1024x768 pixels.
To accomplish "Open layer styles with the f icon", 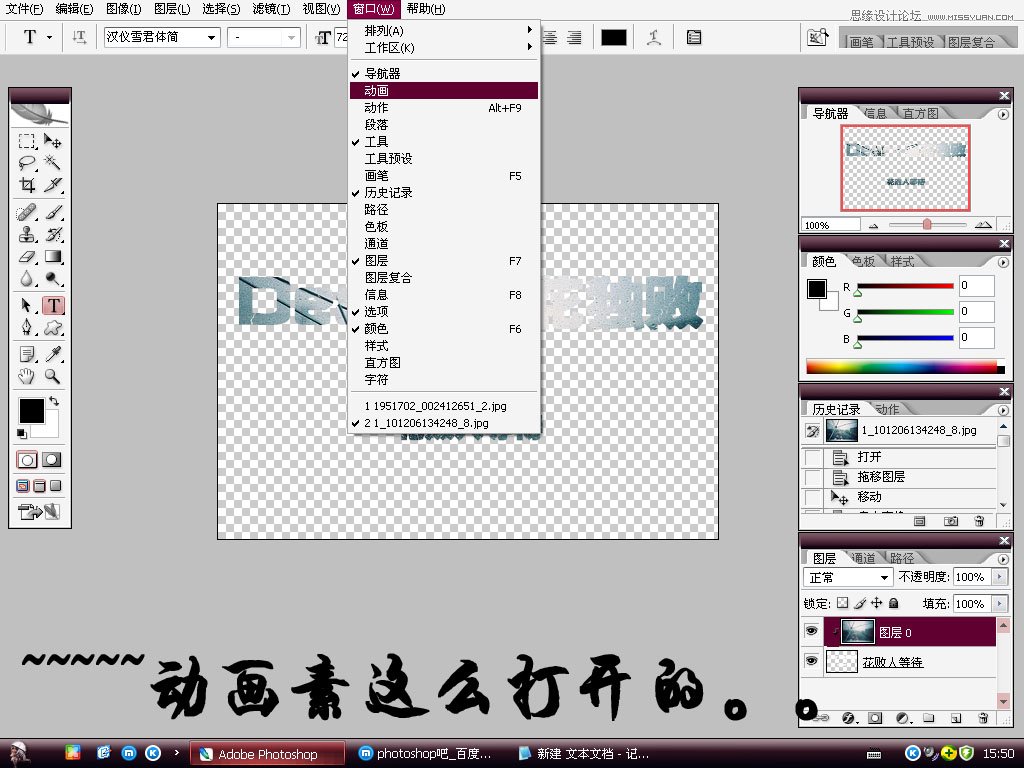I will tap(848, 717).
